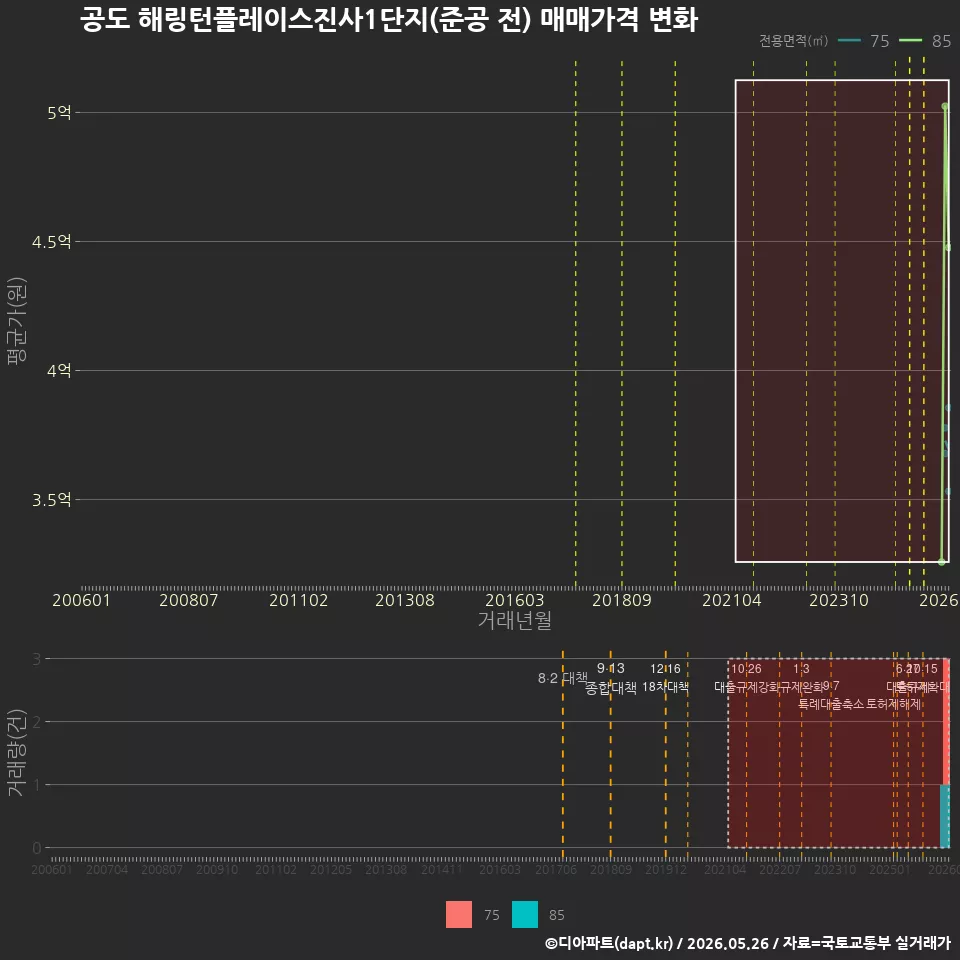
Task: Click the 1·3 policy date annotation
Action: coord(801,669)
